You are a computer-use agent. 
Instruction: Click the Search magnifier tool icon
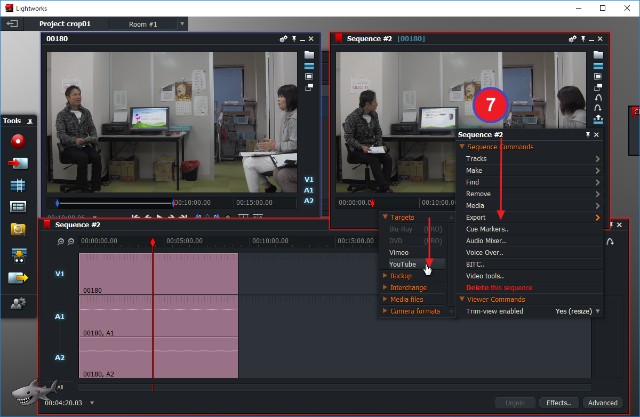pyautogui.click(x=18, y=230)
